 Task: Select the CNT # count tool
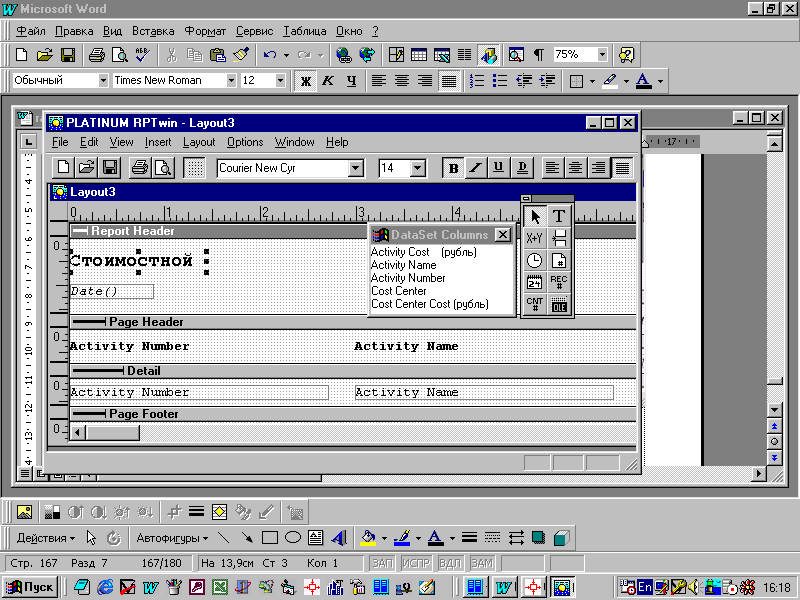pyautogui.click(x=534, y=304)
